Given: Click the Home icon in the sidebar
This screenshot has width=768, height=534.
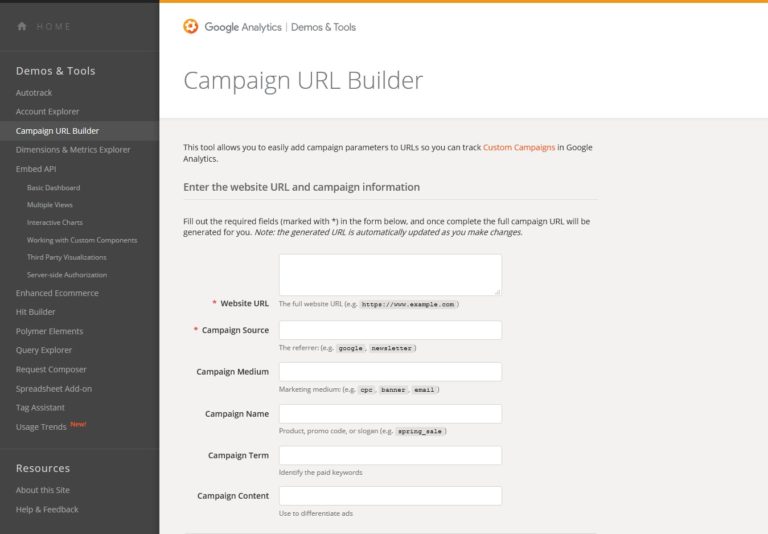Looking at the screenshot, I should (22, 26).
